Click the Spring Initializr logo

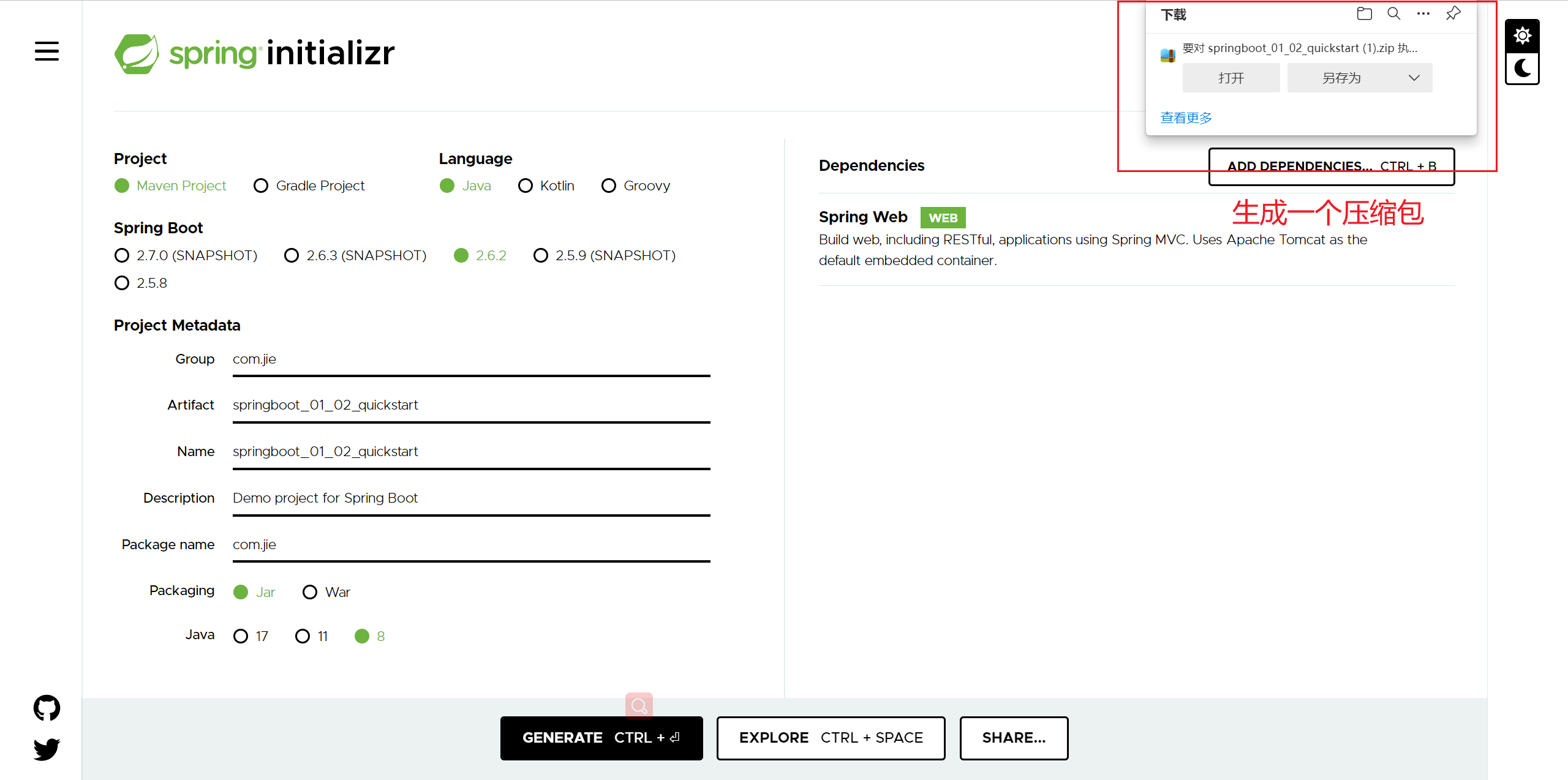point(254,53)
